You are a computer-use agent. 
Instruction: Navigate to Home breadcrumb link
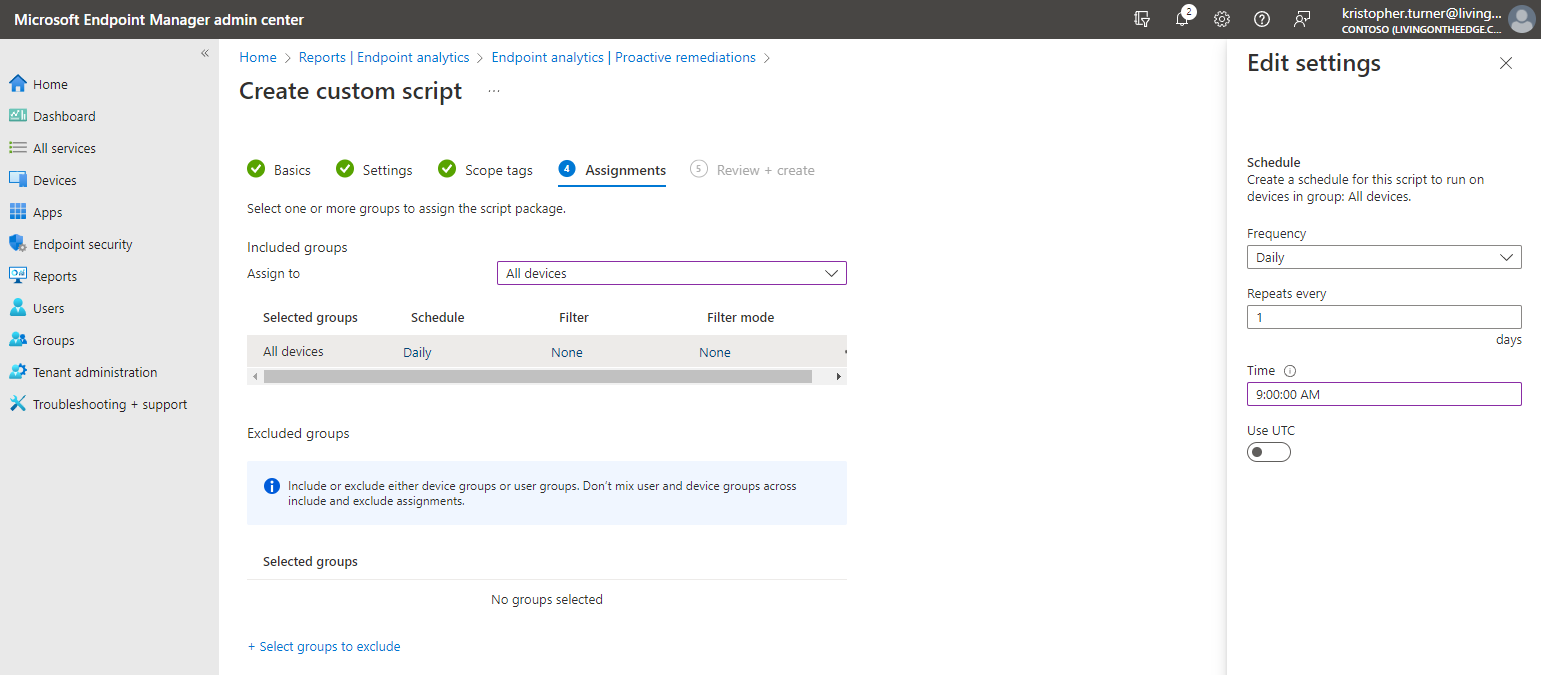click(258, 57)
